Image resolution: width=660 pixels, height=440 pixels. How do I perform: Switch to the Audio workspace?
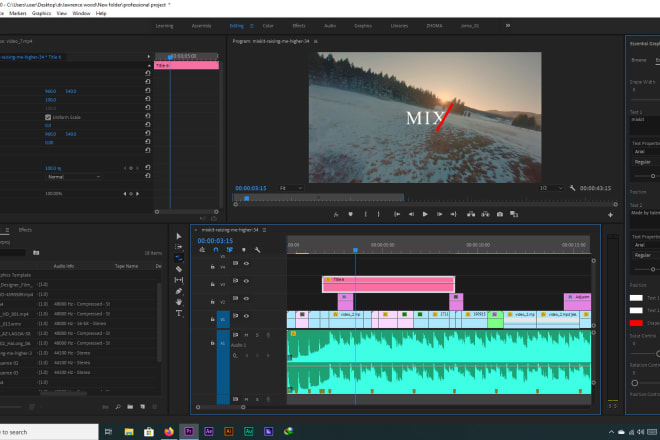tap(330, 26)
